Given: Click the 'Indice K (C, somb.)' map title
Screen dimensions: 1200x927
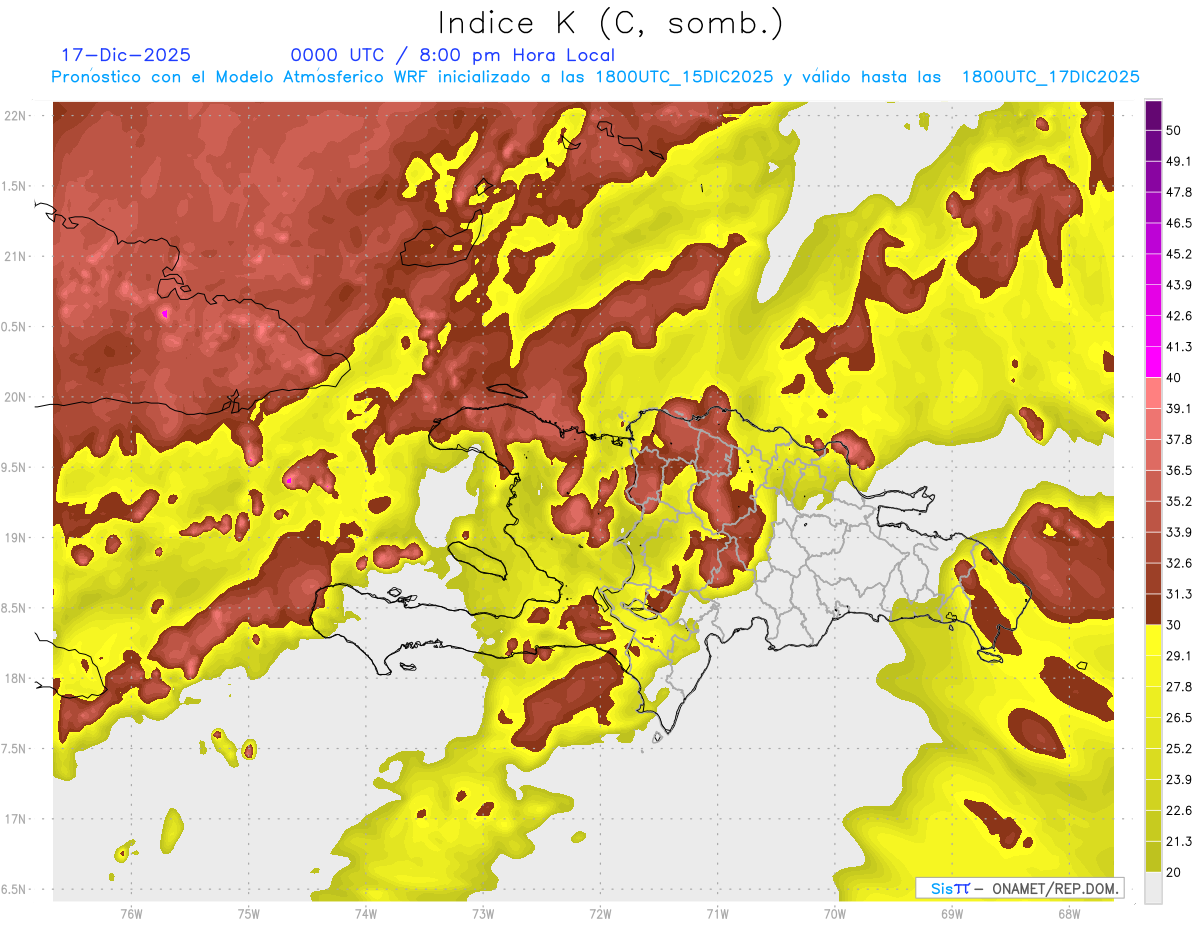Looking at the screenshot, I should (x=610, y=23).
